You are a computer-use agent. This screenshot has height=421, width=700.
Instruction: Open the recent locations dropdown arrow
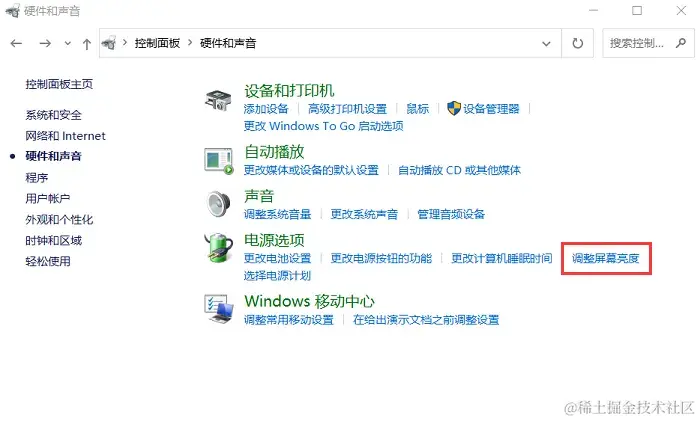67,43
